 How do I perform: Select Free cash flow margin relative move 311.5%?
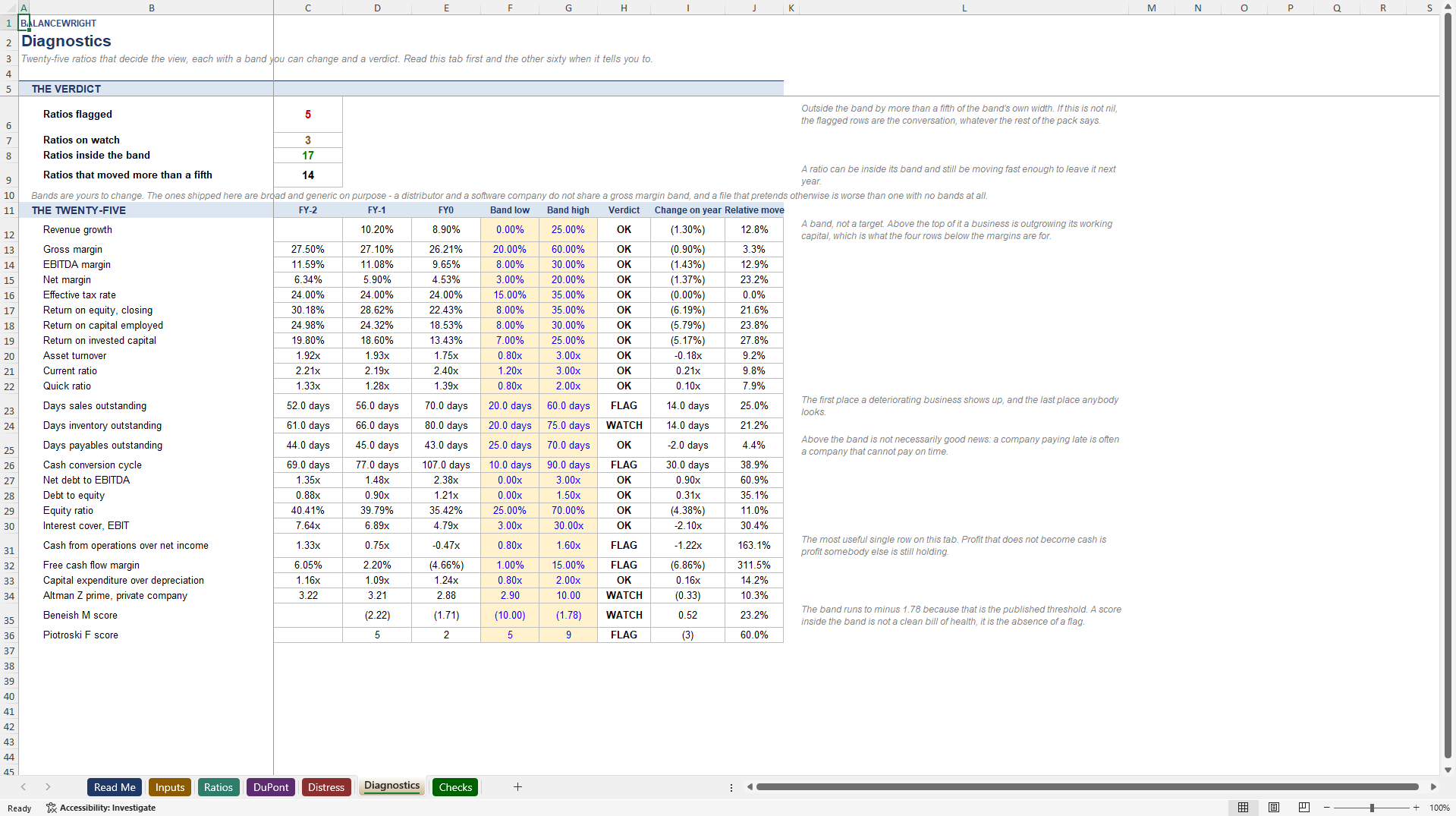754,565
